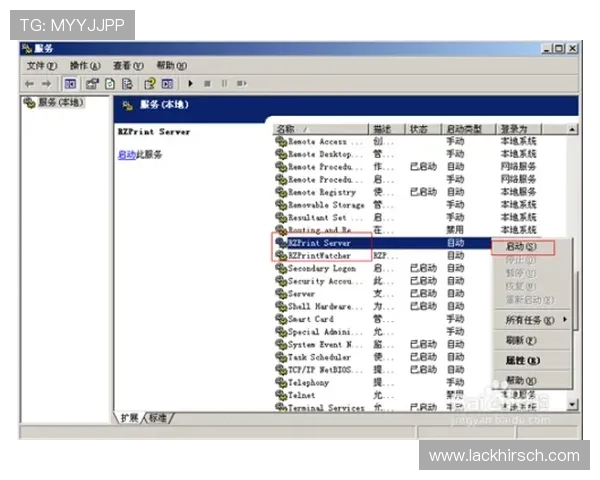Viewport: 600px width, 480px height.
Task: Open the 查看(V) menu
Action: (128, 65)
